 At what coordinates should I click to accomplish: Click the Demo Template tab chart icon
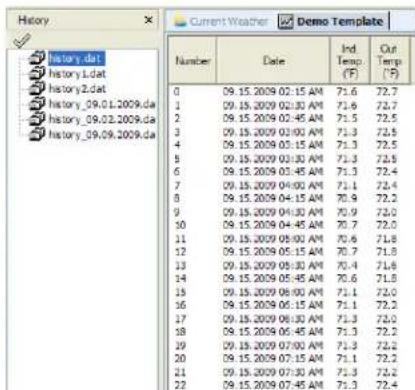tap(285, 22)
